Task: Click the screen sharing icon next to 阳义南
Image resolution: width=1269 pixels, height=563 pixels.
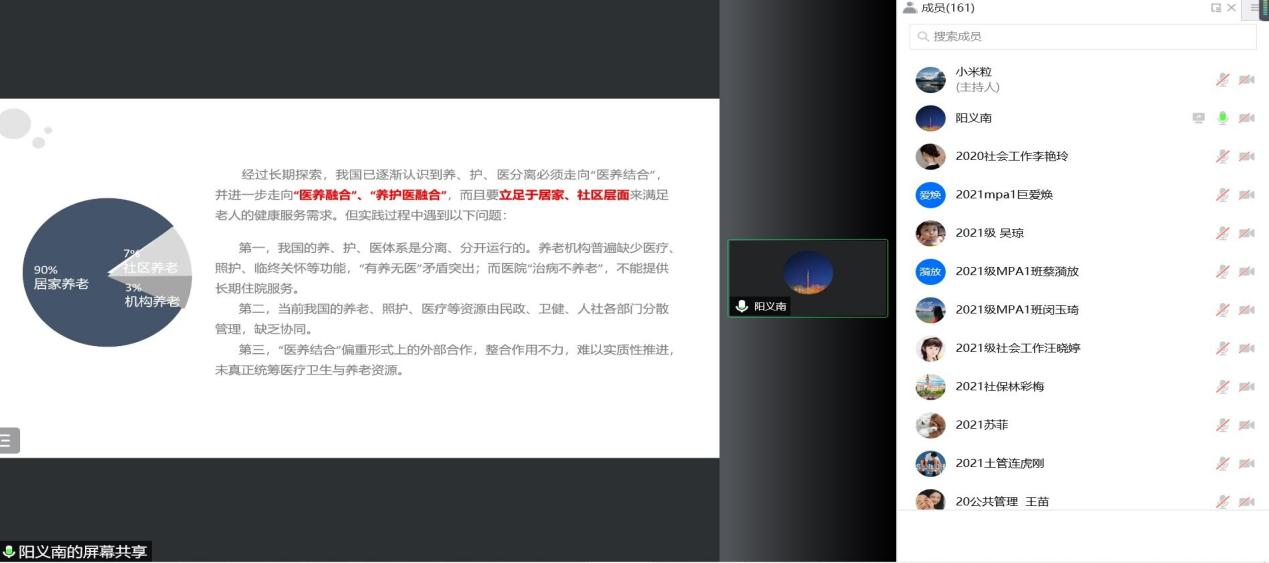Action: pos(1198,118)
